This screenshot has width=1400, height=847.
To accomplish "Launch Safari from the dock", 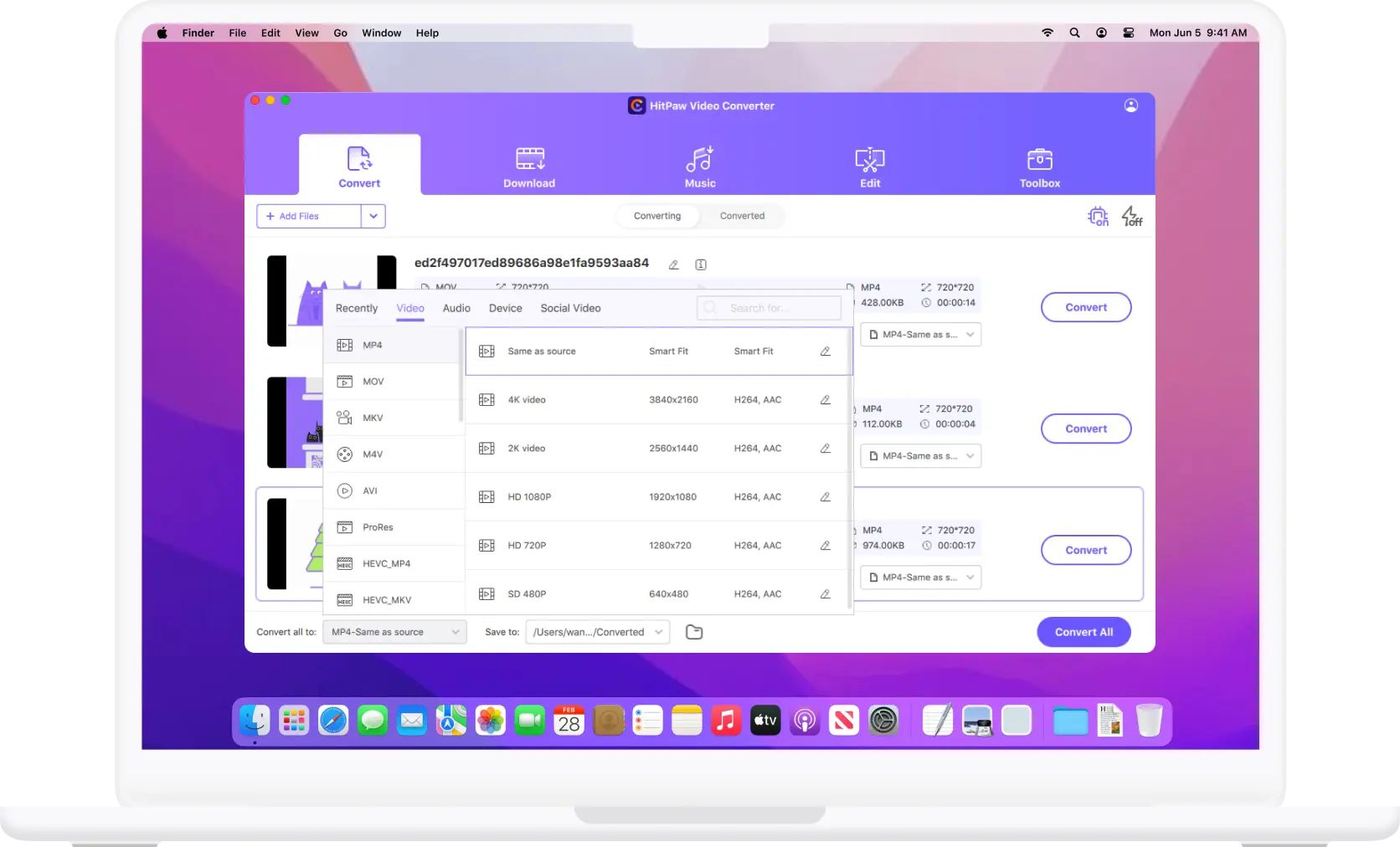I will click(x=333, y=721).
